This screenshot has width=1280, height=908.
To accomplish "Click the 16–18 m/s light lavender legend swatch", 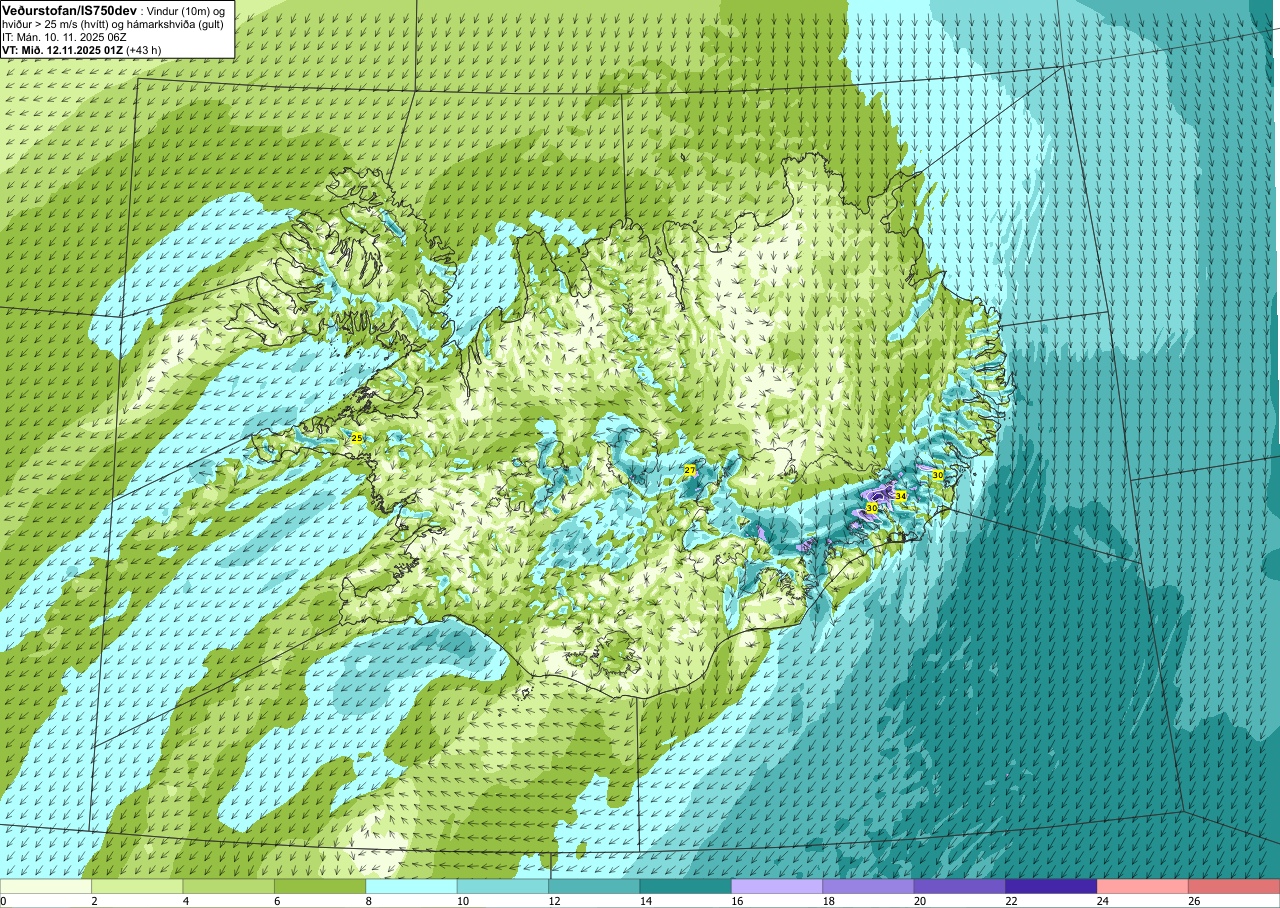I will coord(777,887).
